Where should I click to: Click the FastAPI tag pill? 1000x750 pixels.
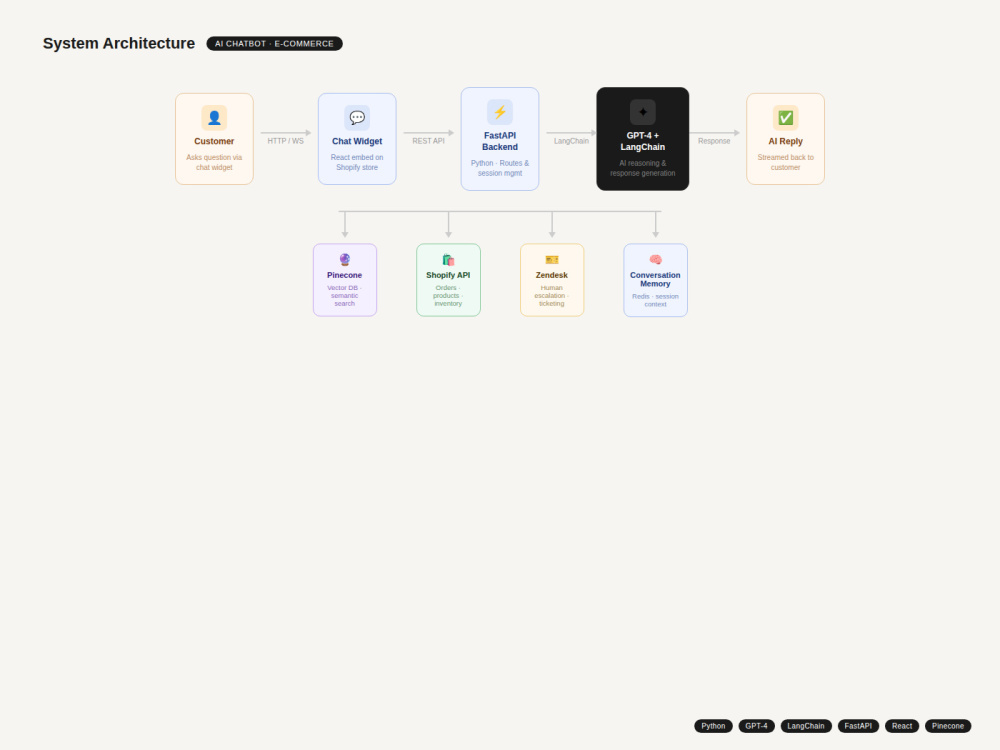pos(858,726)
